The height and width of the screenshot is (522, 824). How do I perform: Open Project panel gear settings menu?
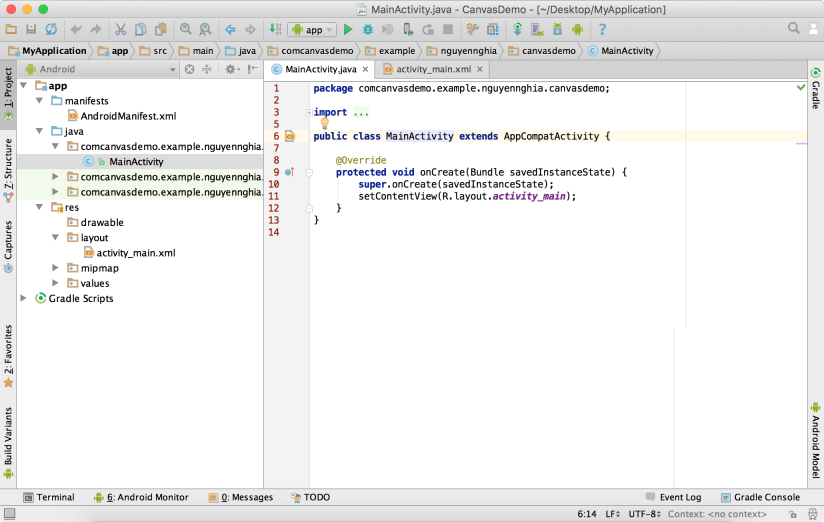click(232, 69)
